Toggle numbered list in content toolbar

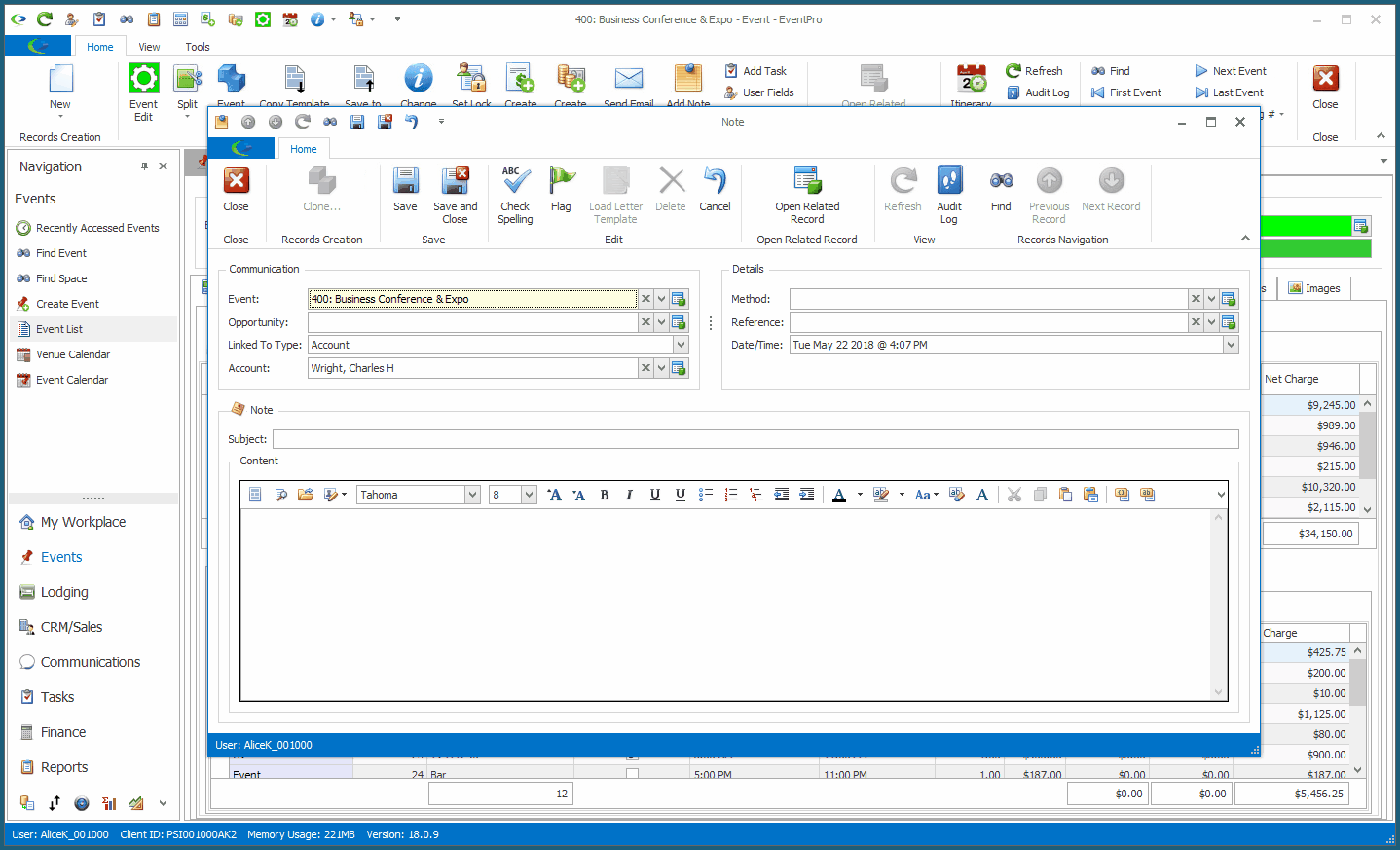coord(731,495)
